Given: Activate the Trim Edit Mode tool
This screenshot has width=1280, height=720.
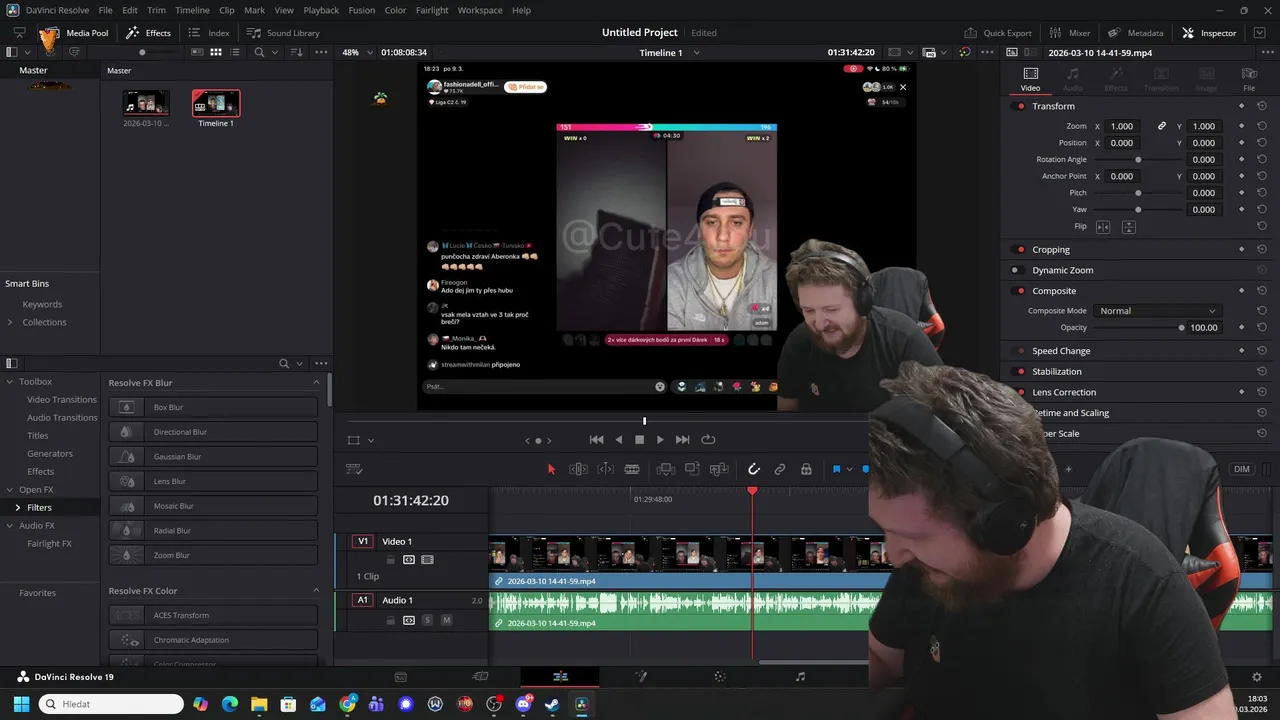Looking at the screenshot, I should pos(578,469).
